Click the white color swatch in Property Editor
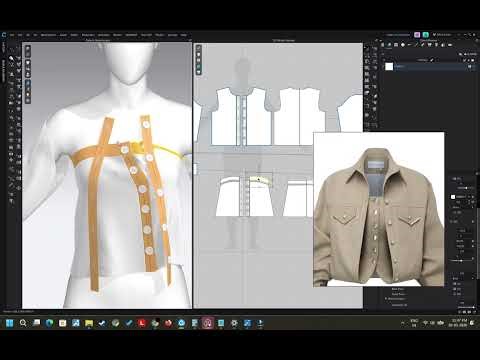Viewport: 480px width, 360px height. [x=453, y=197]
